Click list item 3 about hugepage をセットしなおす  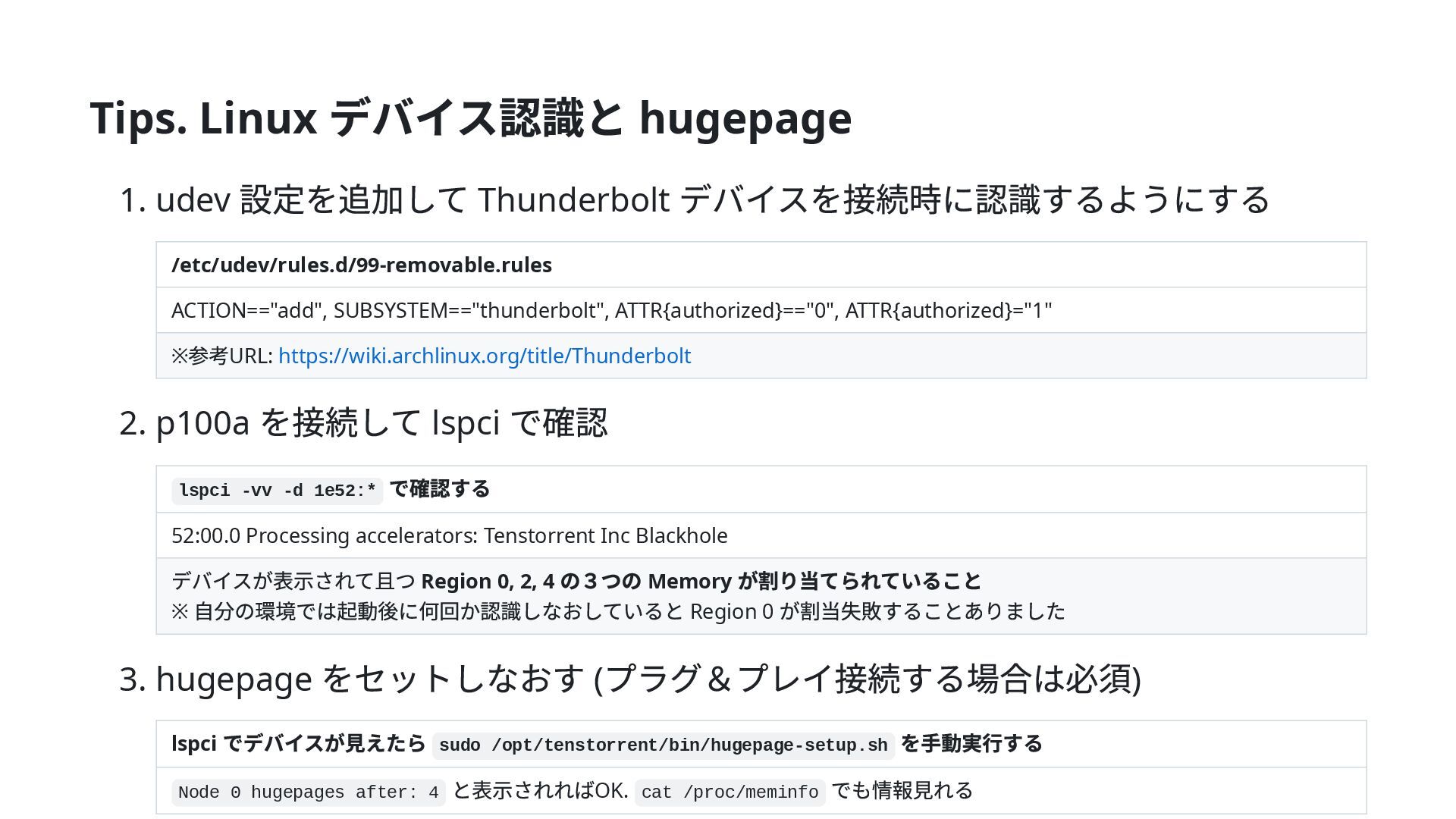tap(629, 679)
